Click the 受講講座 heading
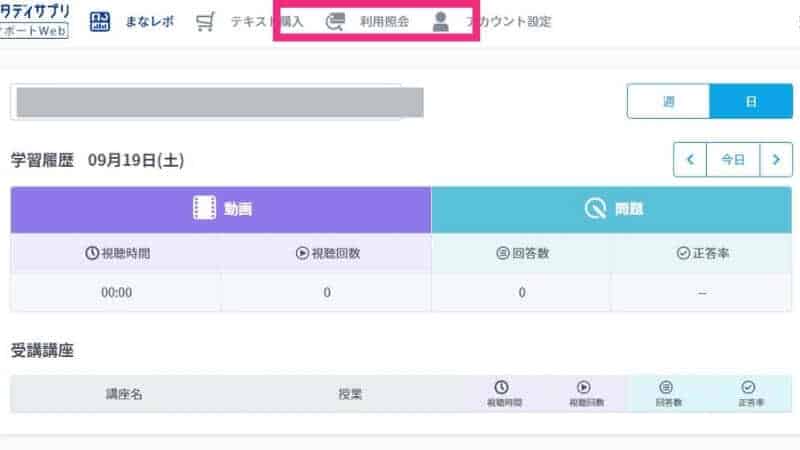 click(x=42, y=351)
